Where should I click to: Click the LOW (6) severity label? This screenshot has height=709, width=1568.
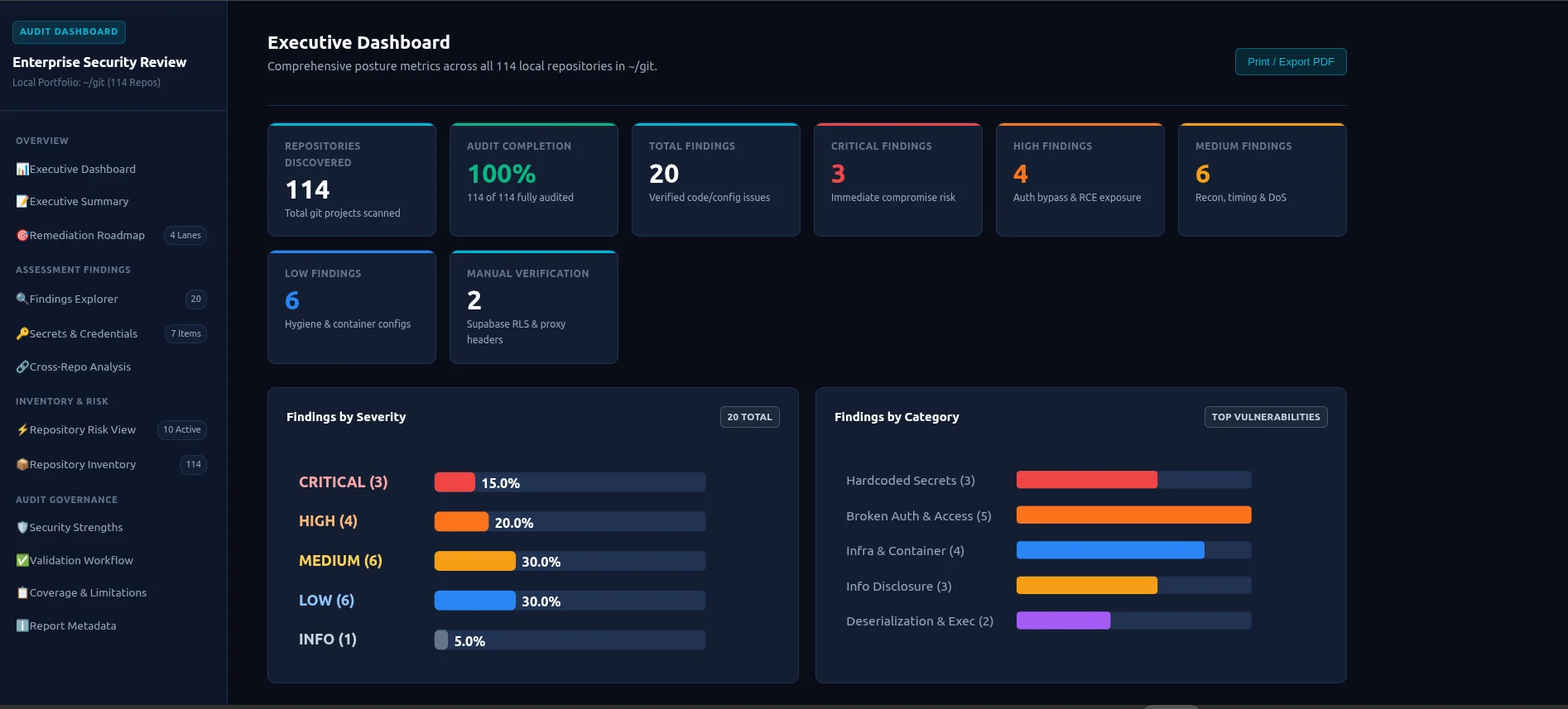pyautogui.click(x=326, y=601)
